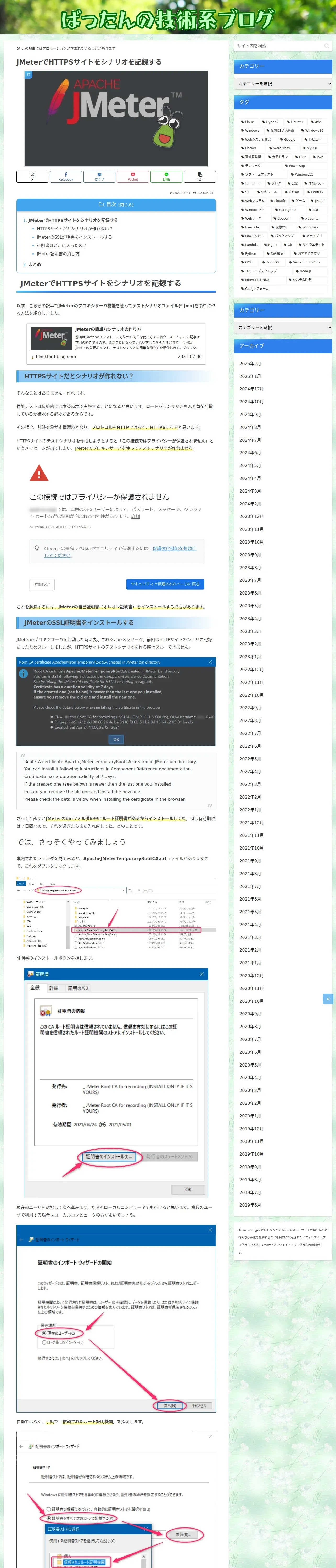This screenshot has width=336, height=1568.
Task: Open upper カテゴリーを選択 dropdown above the tags
Action: pos(283,84)
